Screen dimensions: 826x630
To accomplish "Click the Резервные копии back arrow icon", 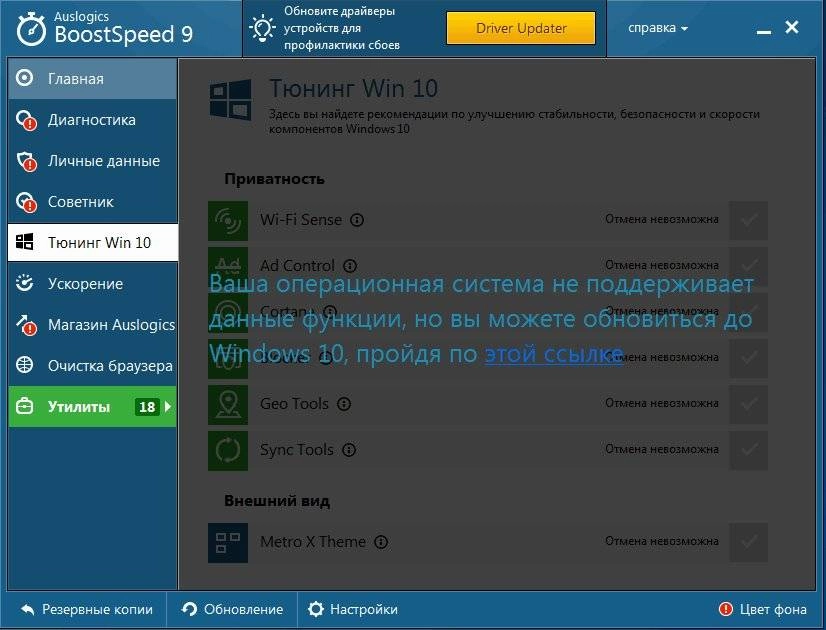I will [28, 609].
